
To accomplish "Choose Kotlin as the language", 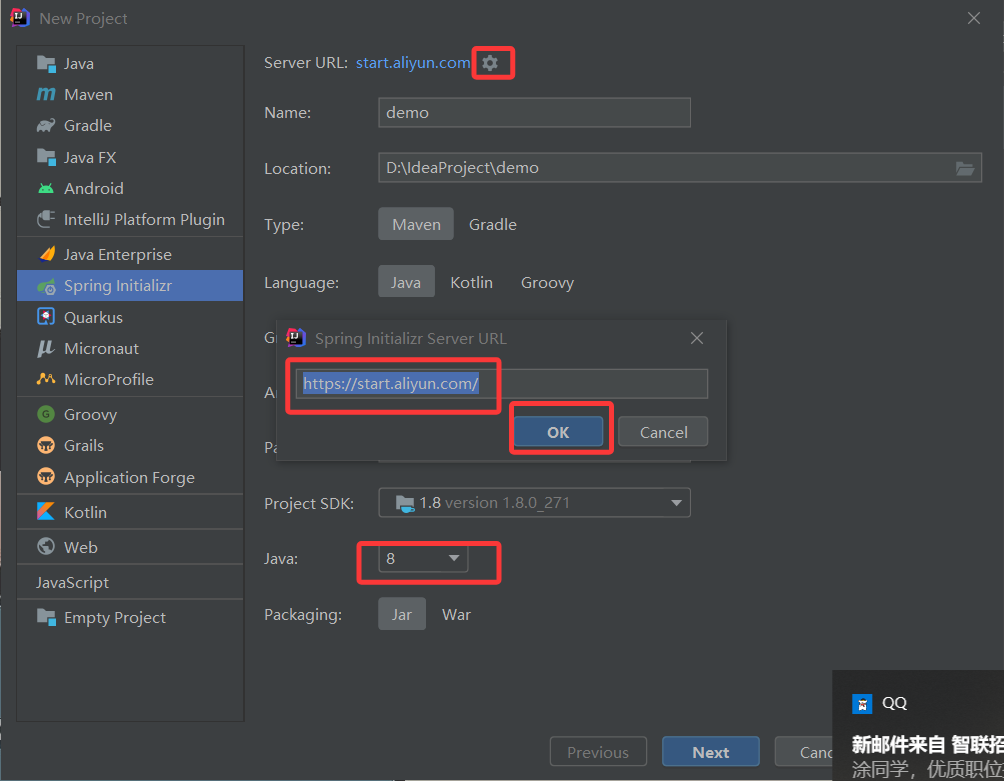I will point(471,282).
